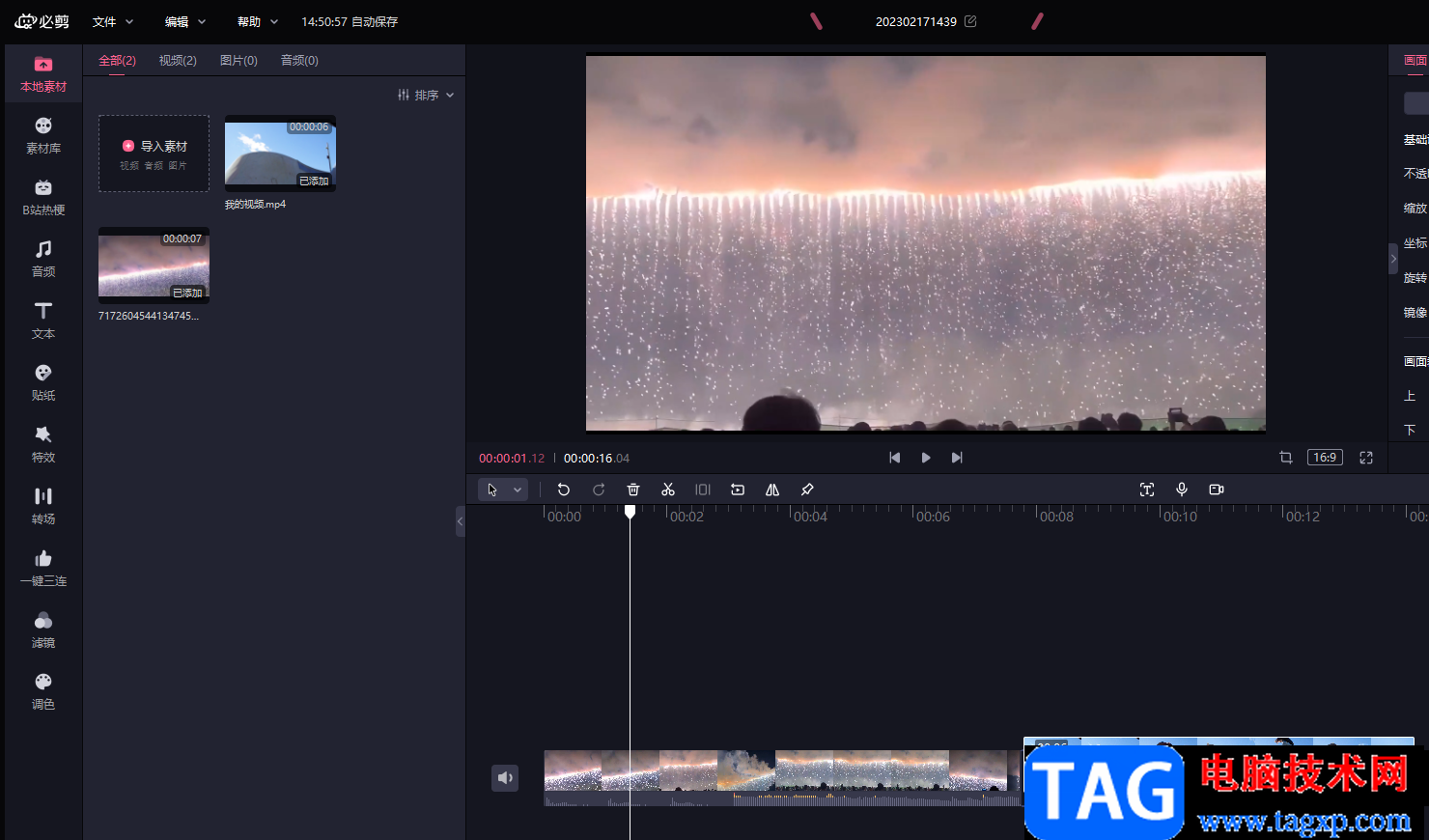Select the mirror flip tool icon
The image size is (1429, 840).
(x=772, y=490)
